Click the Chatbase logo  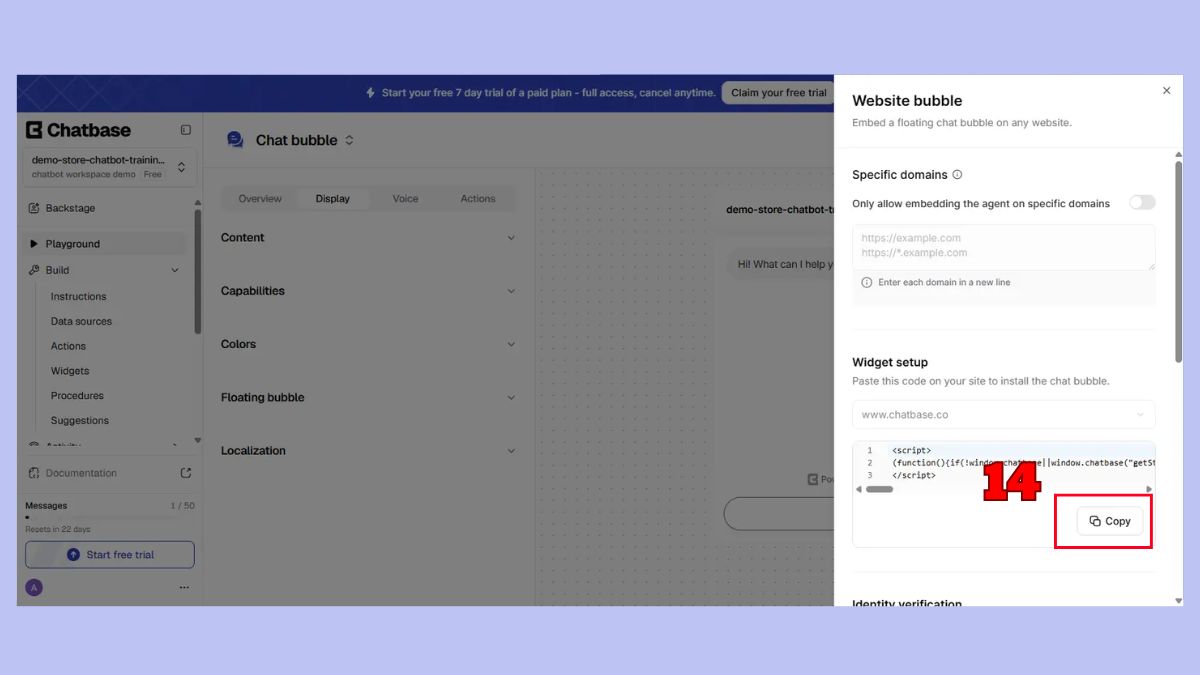click(78, 130)
